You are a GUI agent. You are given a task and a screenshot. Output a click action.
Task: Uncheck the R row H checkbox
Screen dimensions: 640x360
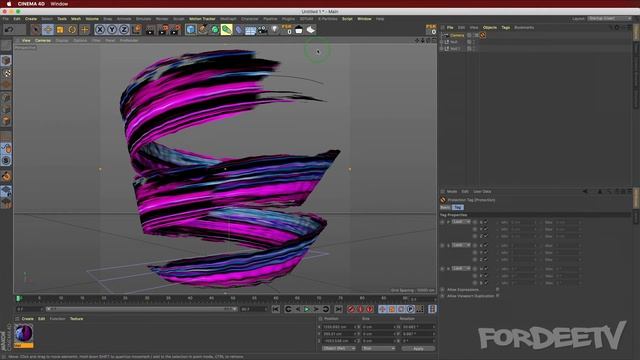pos(486,269)
